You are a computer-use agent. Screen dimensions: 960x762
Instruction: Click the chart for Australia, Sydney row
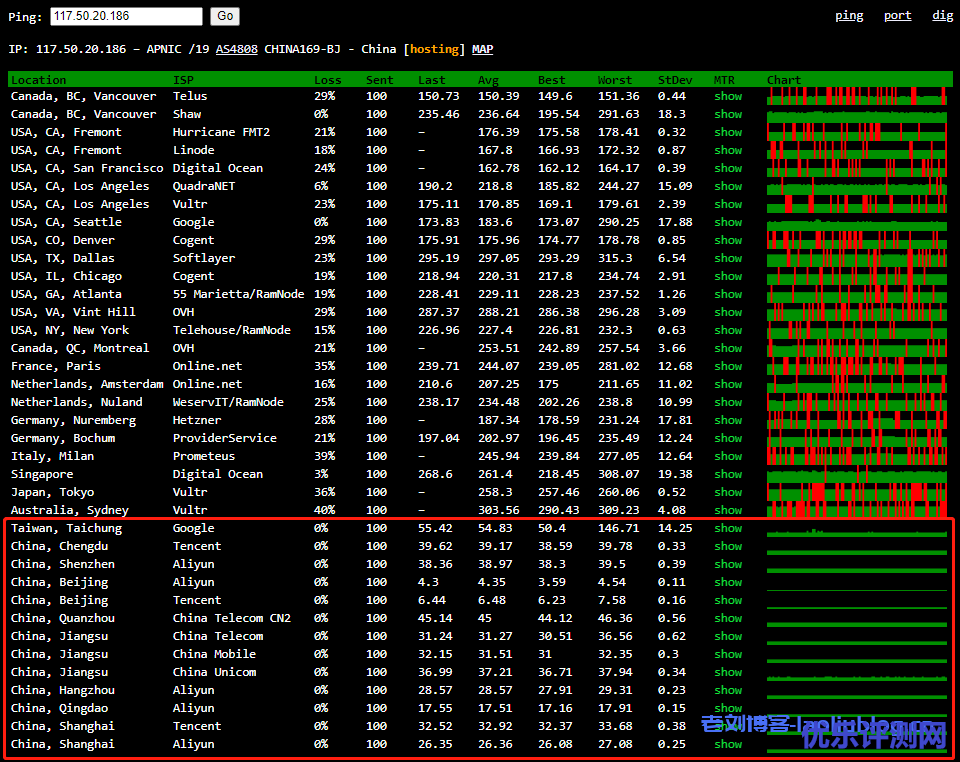point(856,510)
